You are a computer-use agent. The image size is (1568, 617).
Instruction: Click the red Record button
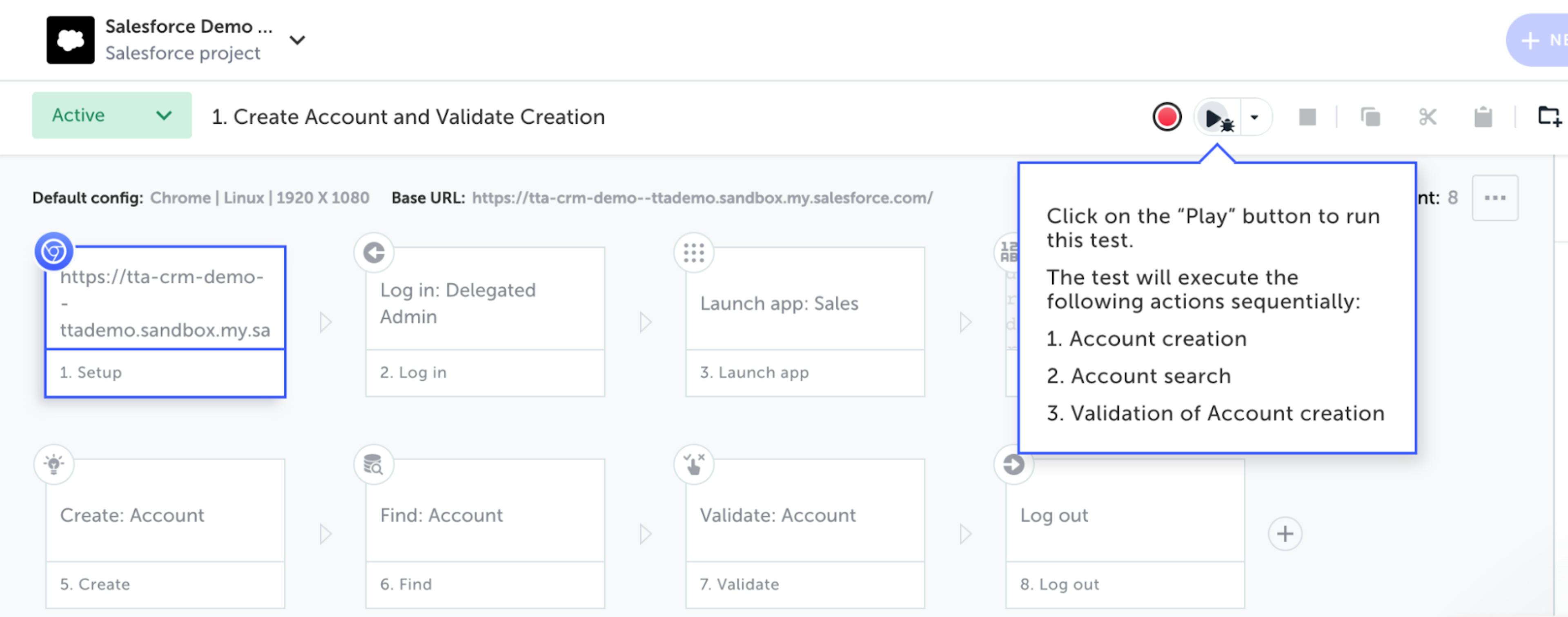1166,117
